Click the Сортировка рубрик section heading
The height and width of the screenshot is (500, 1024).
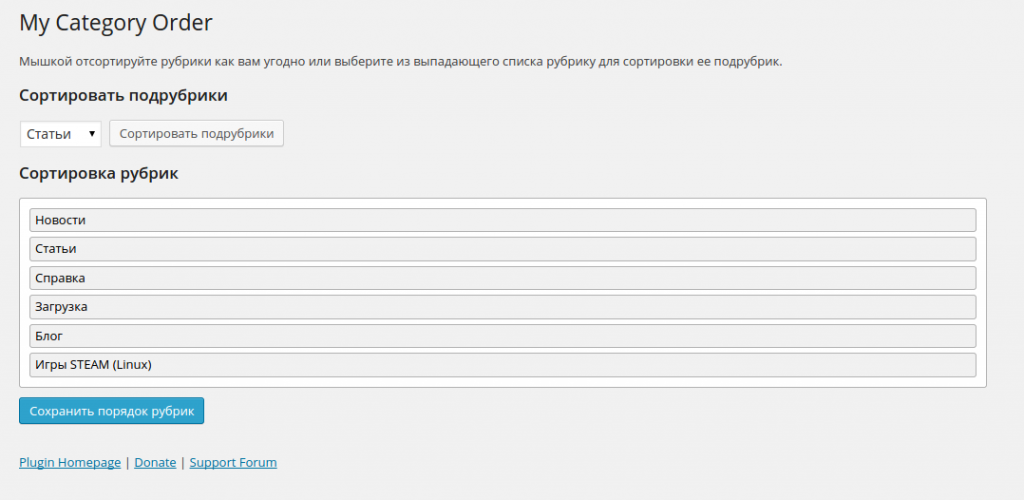coord(98,173)
